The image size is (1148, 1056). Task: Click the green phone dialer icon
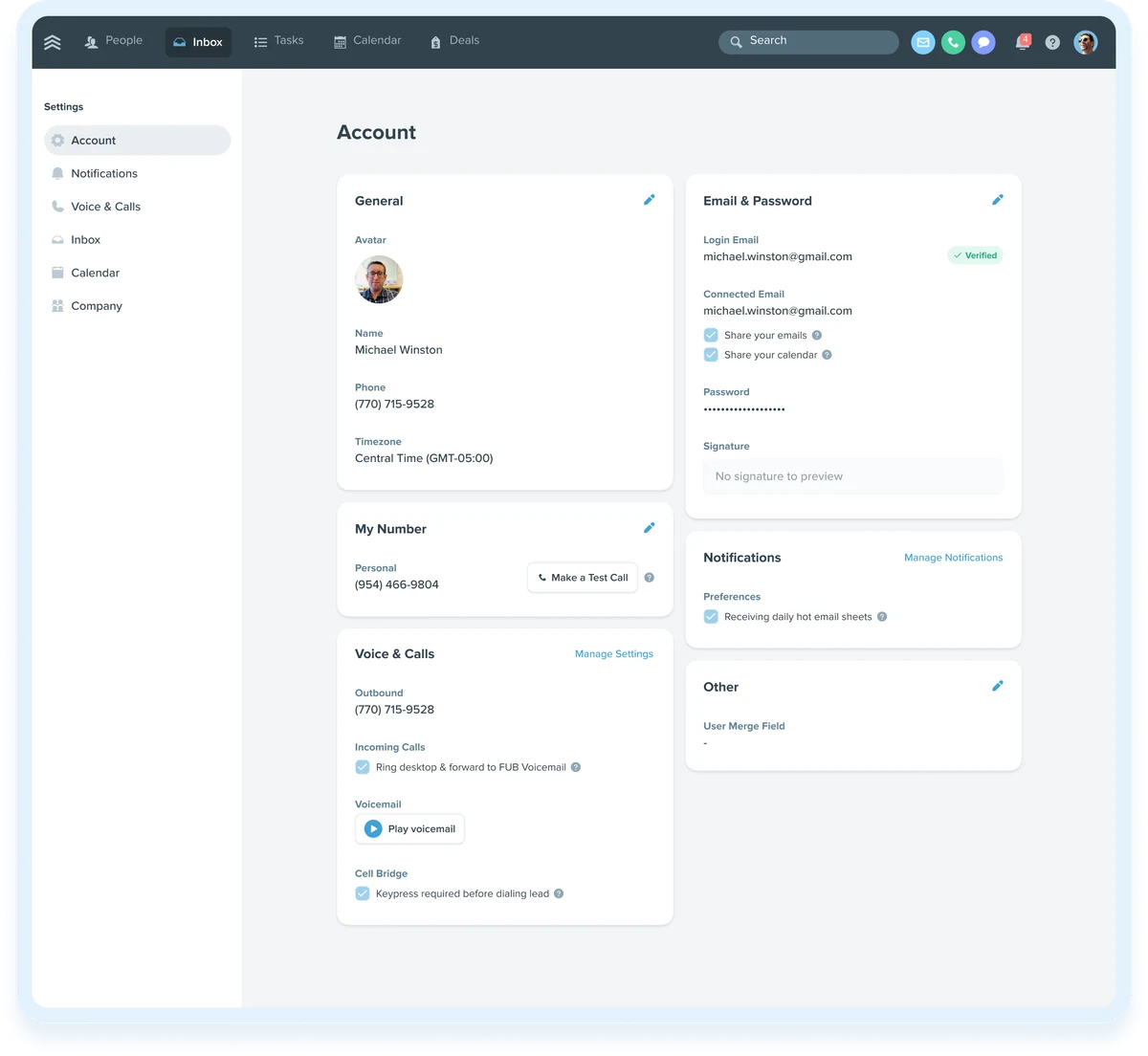coord(953,42)
